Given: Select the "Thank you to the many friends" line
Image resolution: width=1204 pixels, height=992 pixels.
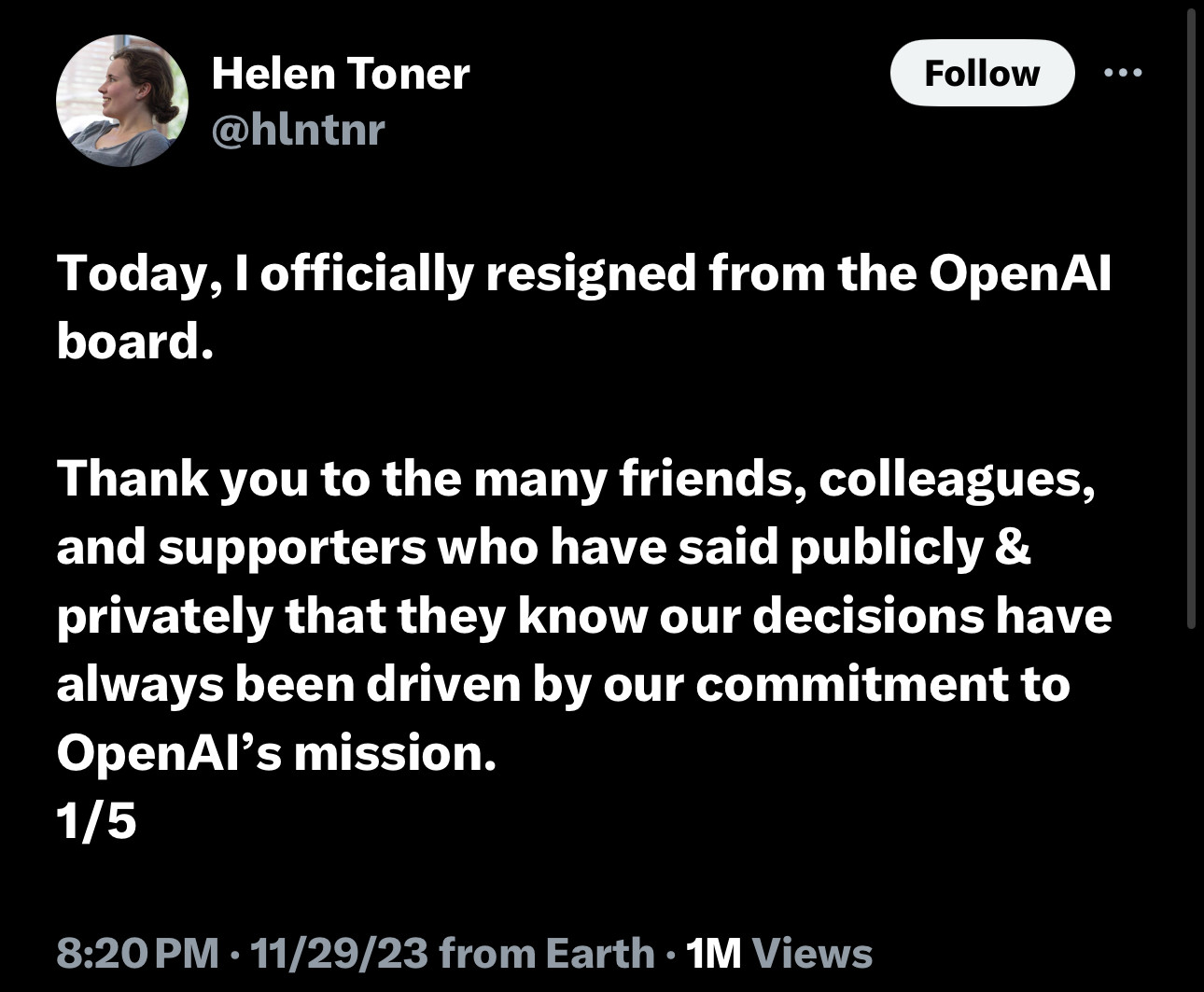Looking at the screenshot, I should click(x=576, y=479).
